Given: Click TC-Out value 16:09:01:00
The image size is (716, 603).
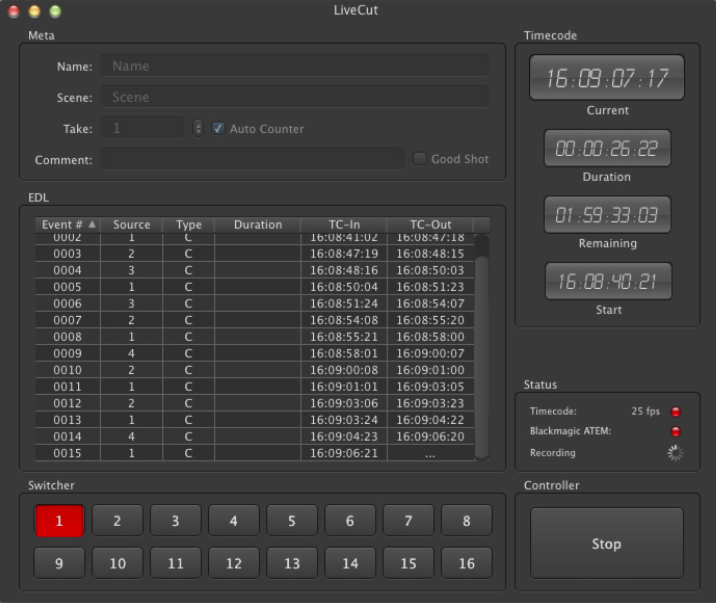Looking at the screenshot, I should point(430,370).
